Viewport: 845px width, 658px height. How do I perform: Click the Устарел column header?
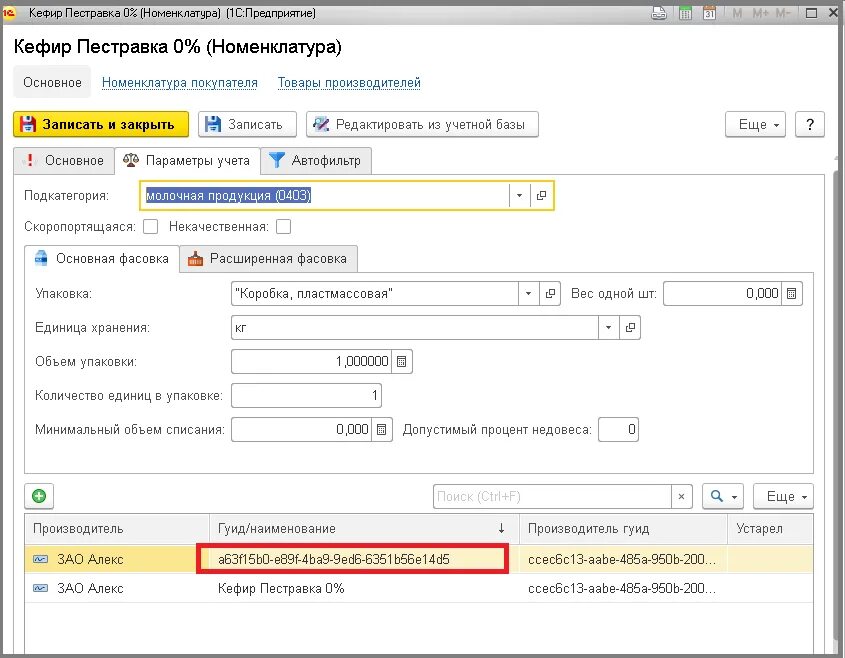(770, 529)
